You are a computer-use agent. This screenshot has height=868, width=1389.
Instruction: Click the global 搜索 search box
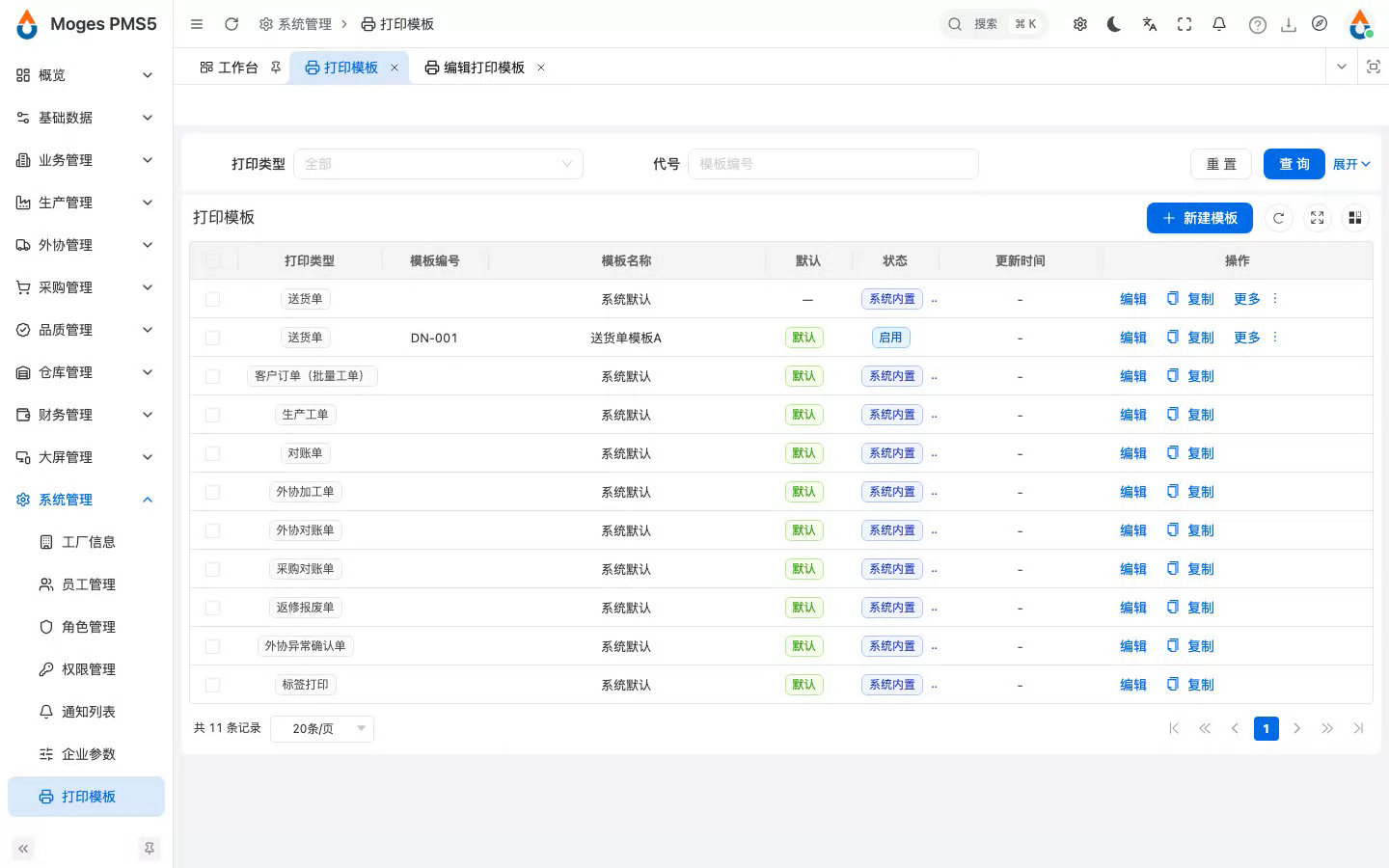pos(994,24)
